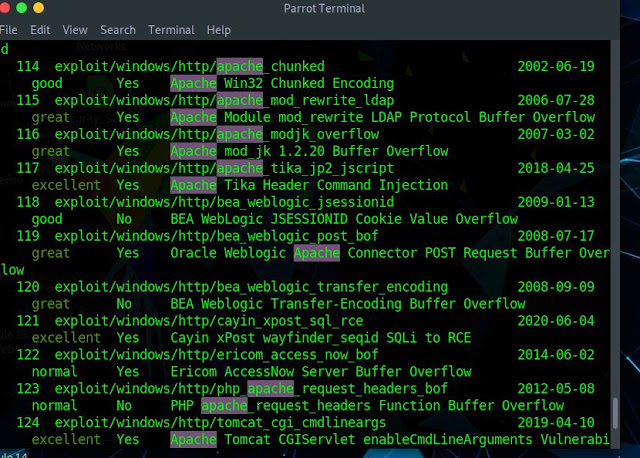
Task: Click 'good' rank under row 114
Action: coord(47,83)
